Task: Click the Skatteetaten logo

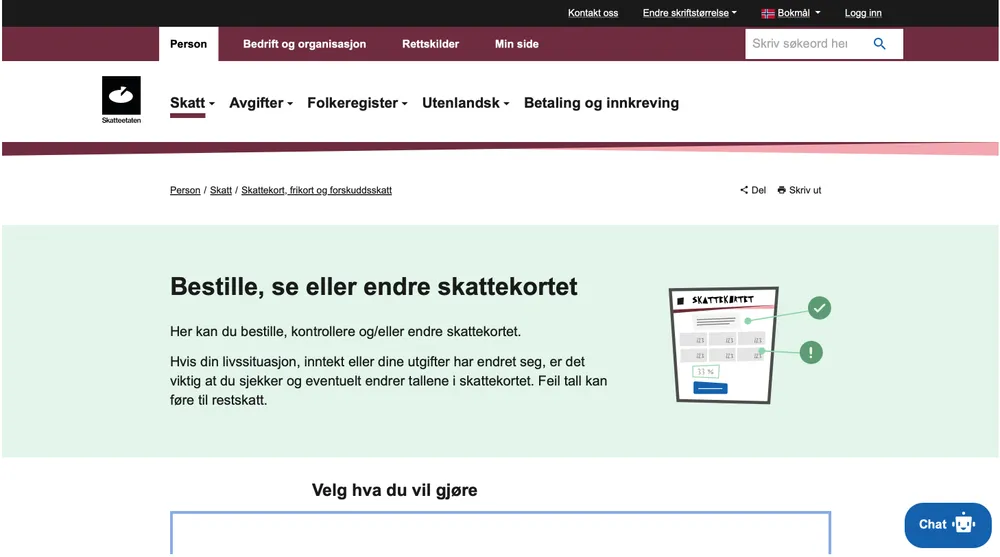Action: pos(121,100)
